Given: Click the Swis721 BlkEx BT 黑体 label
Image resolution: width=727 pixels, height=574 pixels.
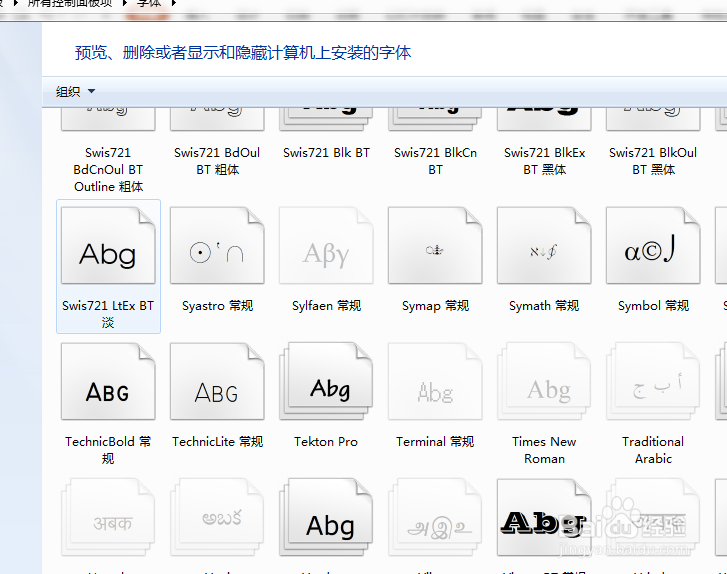Looking at the screenshot, I should coord(544,161).
